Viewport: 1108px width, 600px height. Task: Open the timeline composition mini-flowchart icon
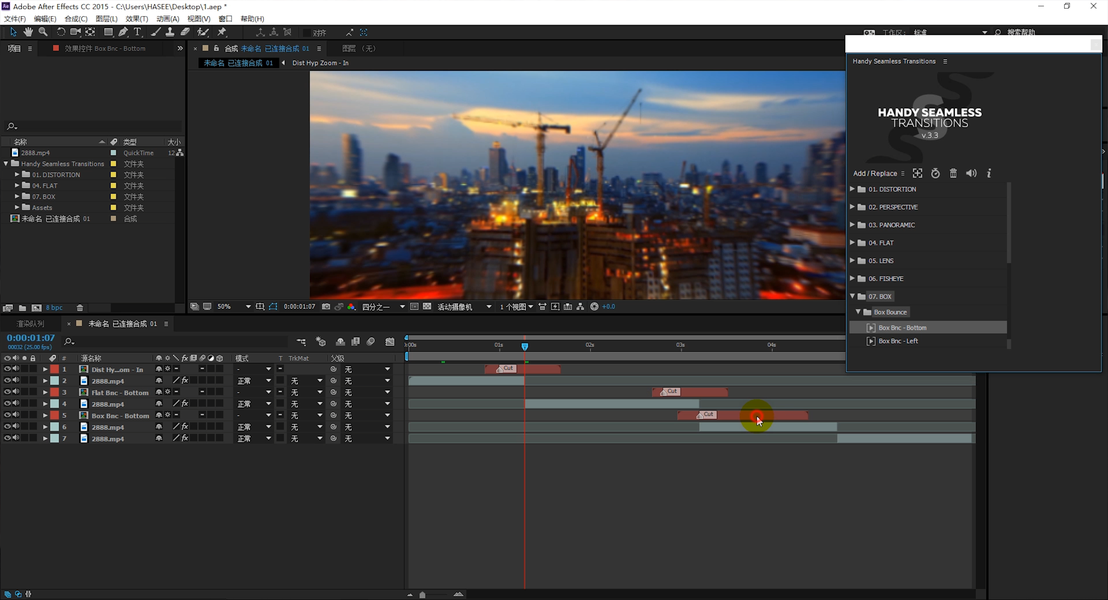tap(302, 342)
